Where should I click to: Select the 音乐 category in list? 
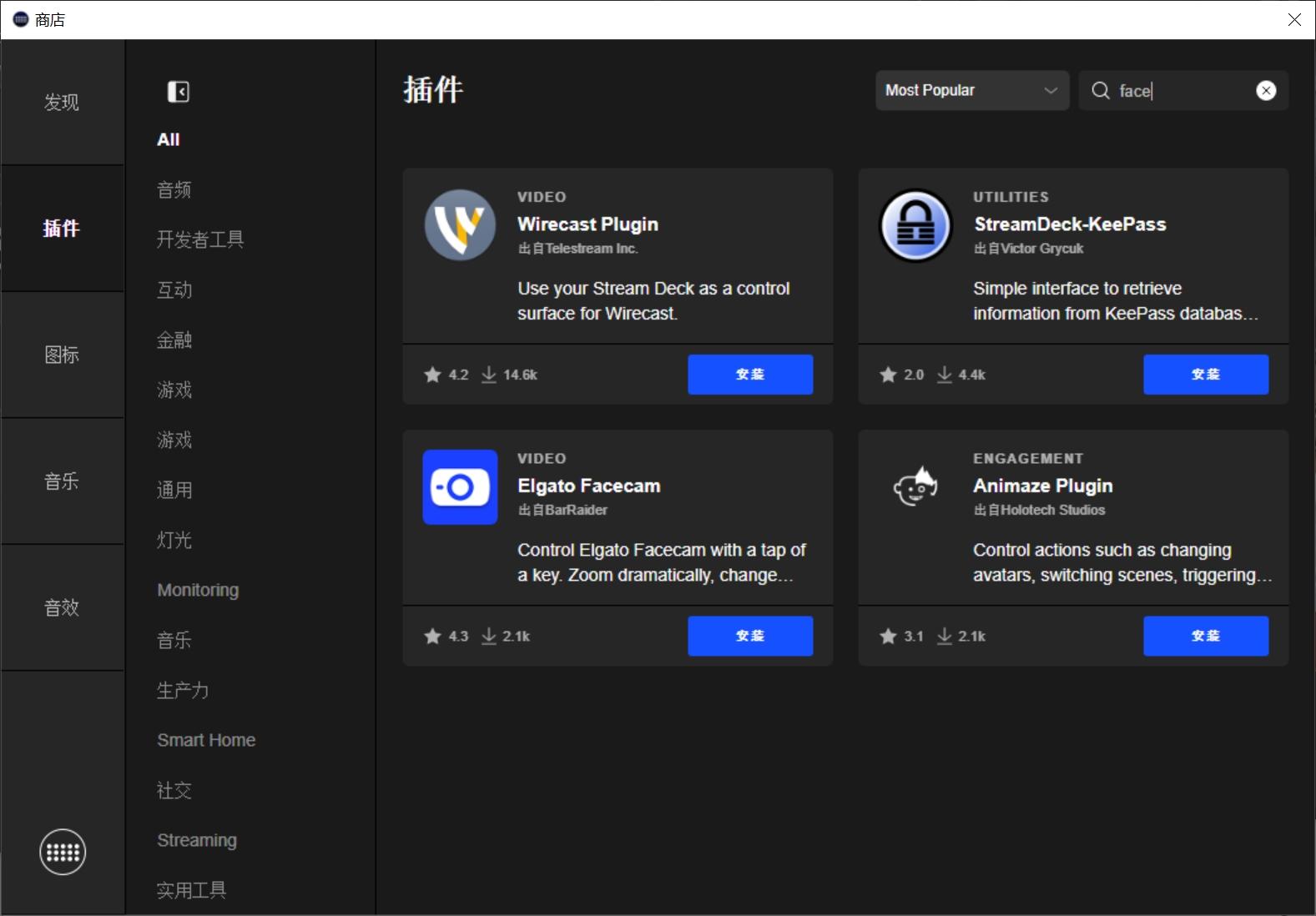(x=174, y=640)
